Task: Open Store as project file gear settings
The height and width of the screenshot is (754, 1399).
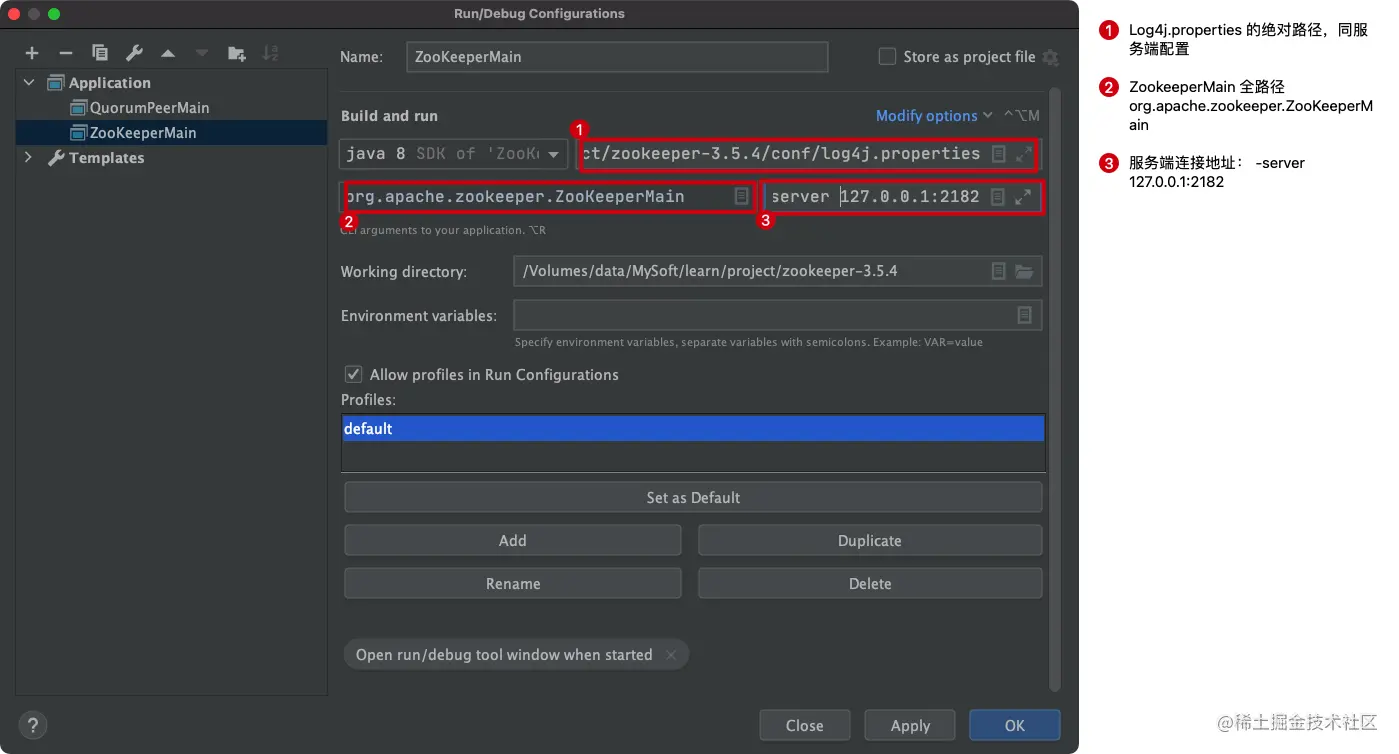Action: (x=1050, y=58)
